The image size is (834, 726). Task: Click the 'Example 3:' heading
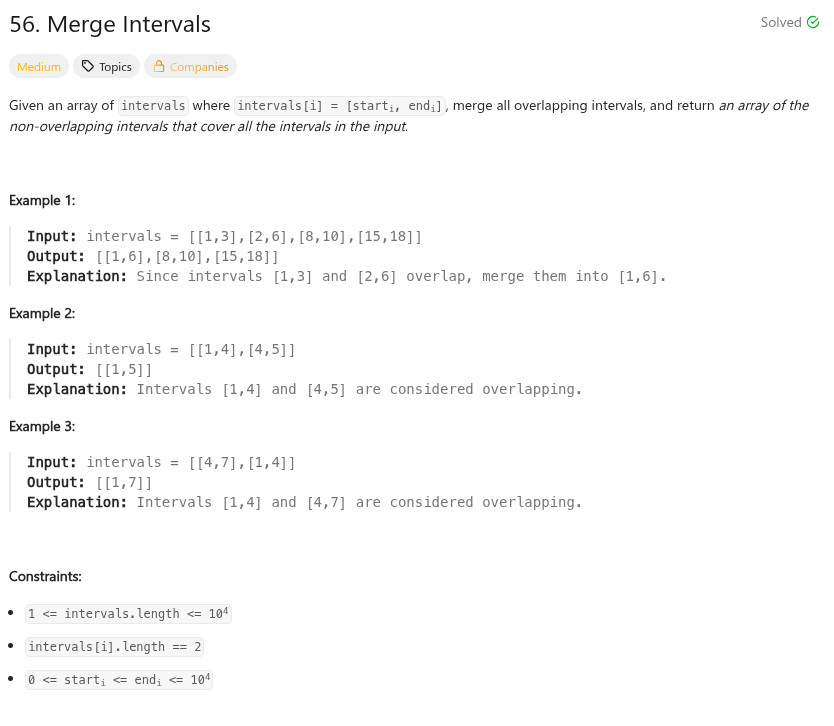(x=42, y=426)
